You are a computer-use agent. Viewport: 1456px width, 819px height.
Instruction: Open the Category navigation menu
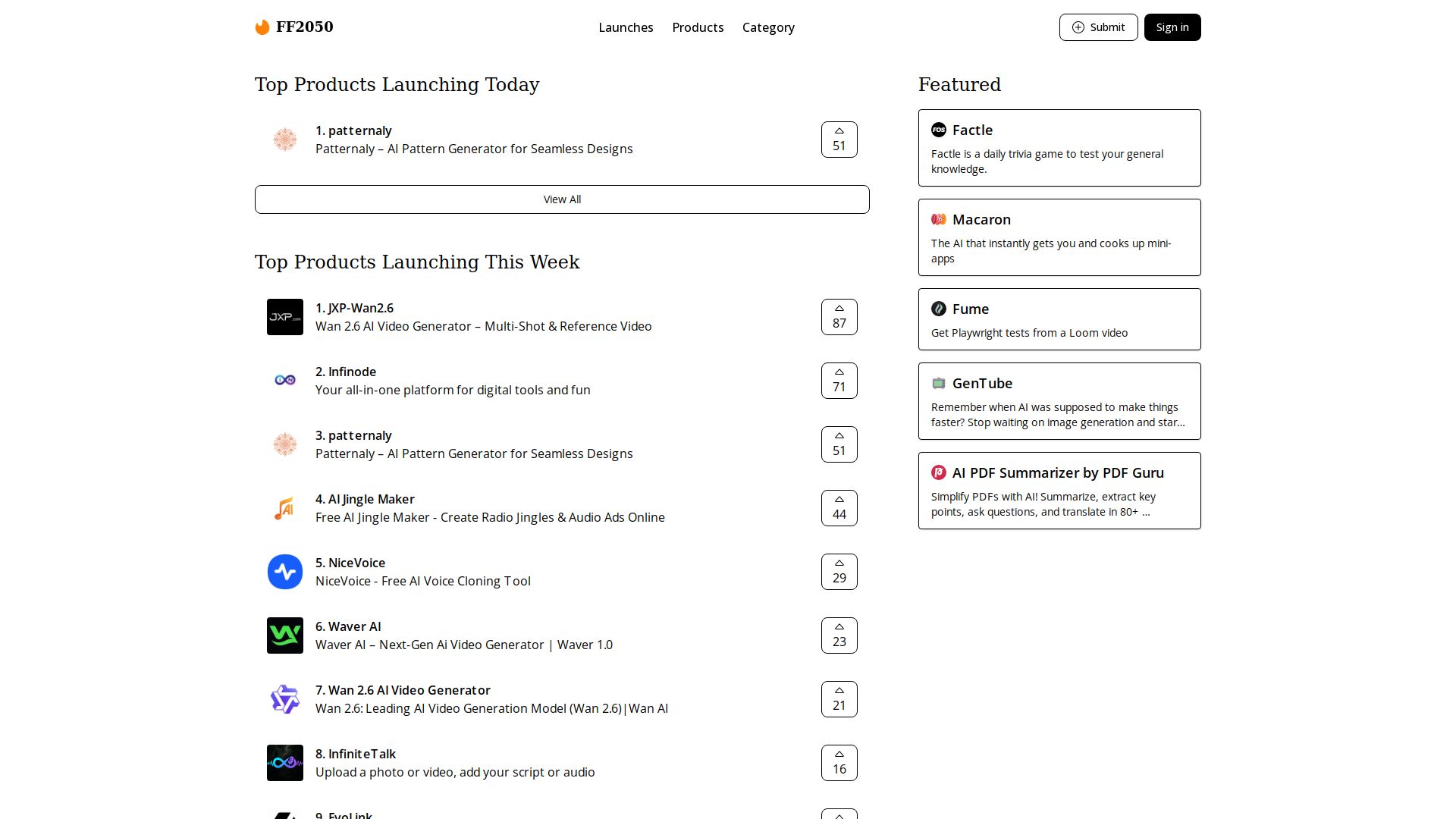(x=768, y=27)
